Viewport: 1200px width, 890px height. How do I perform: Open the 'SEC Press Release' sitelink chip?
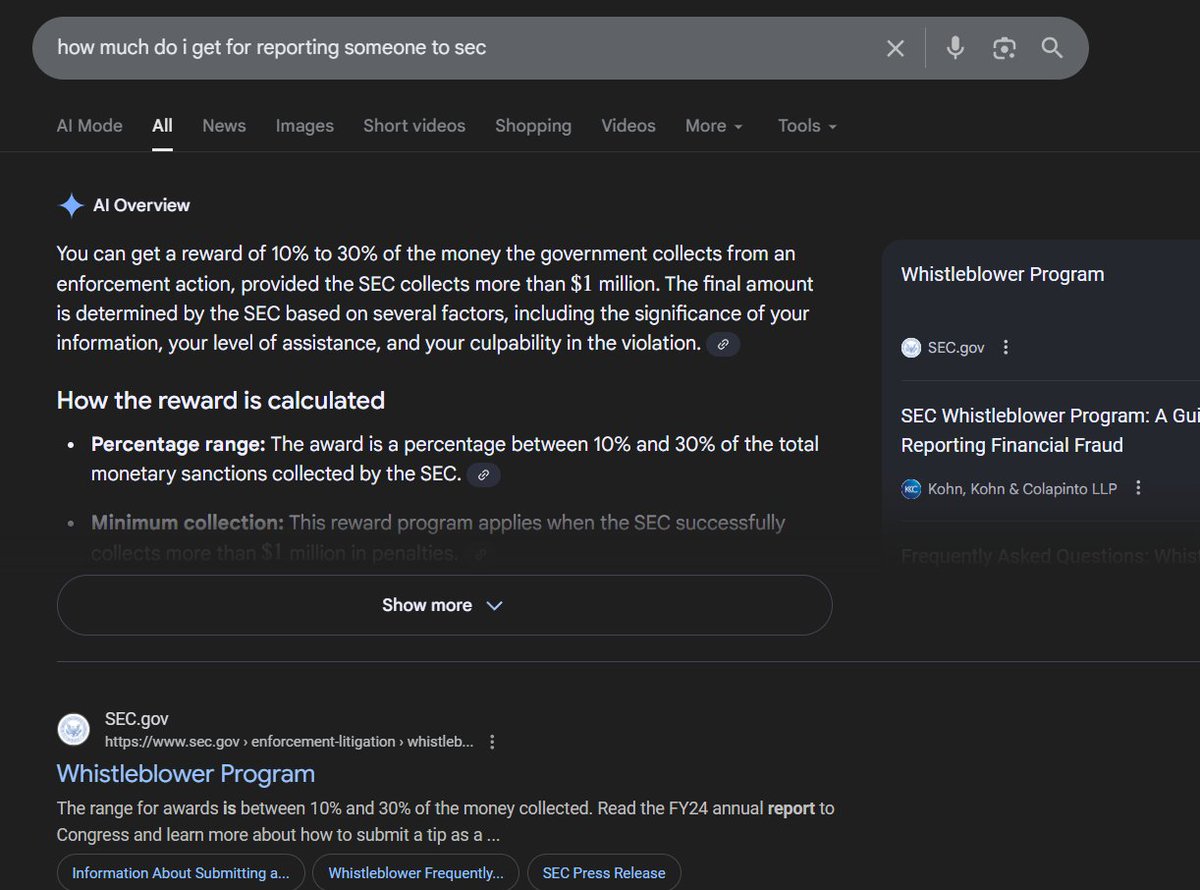(x=604, y=872)
